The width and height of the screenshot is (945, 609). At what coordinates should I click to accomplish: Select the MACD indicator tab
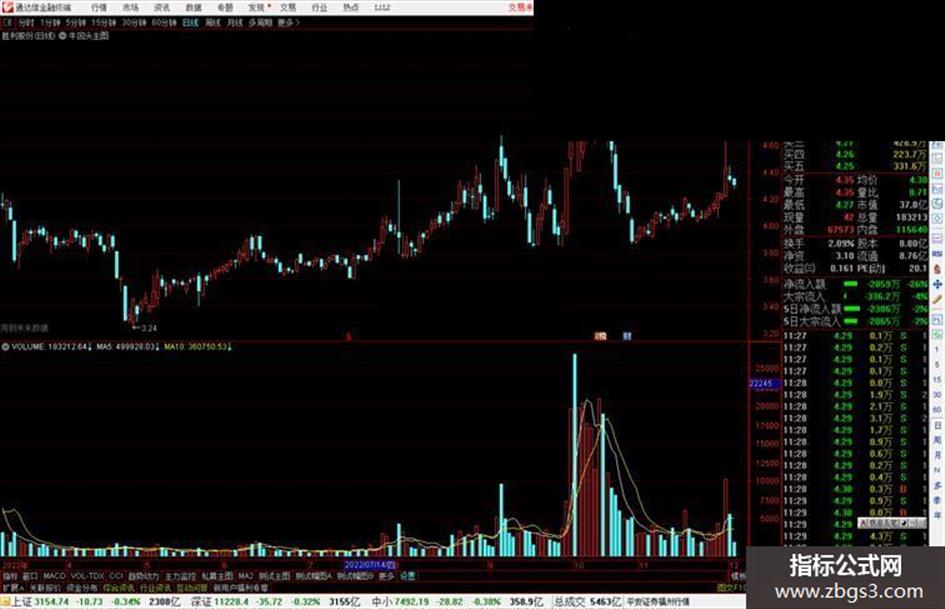54,576
